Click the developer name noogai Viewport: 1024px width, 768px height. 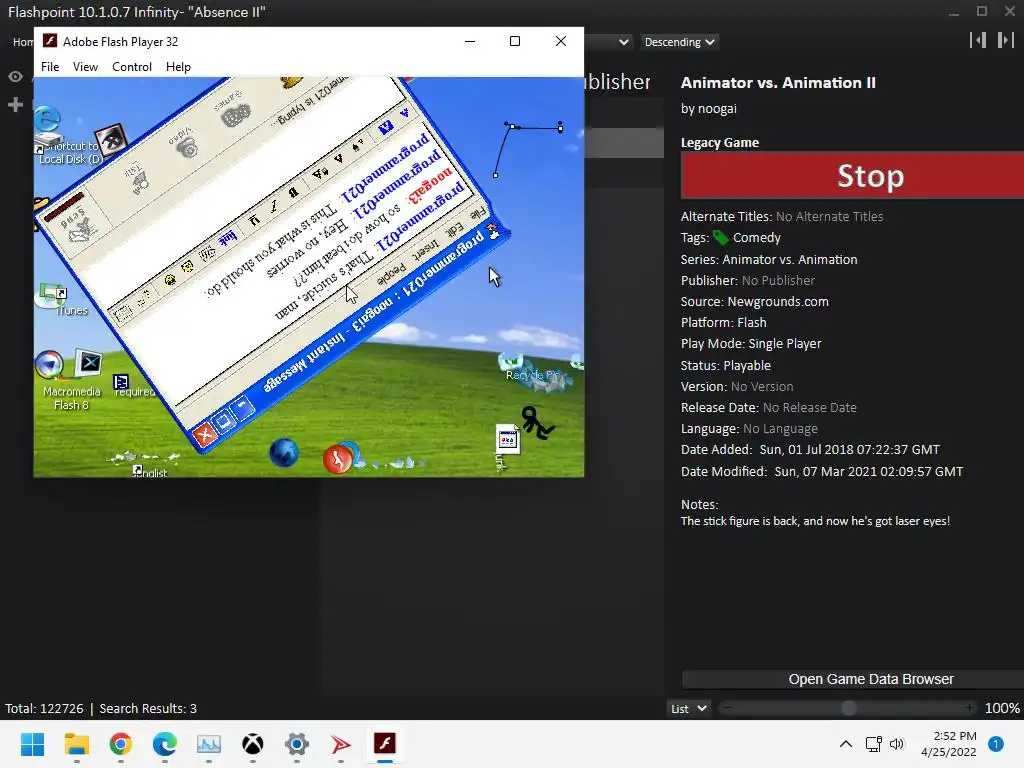[718, 108]
